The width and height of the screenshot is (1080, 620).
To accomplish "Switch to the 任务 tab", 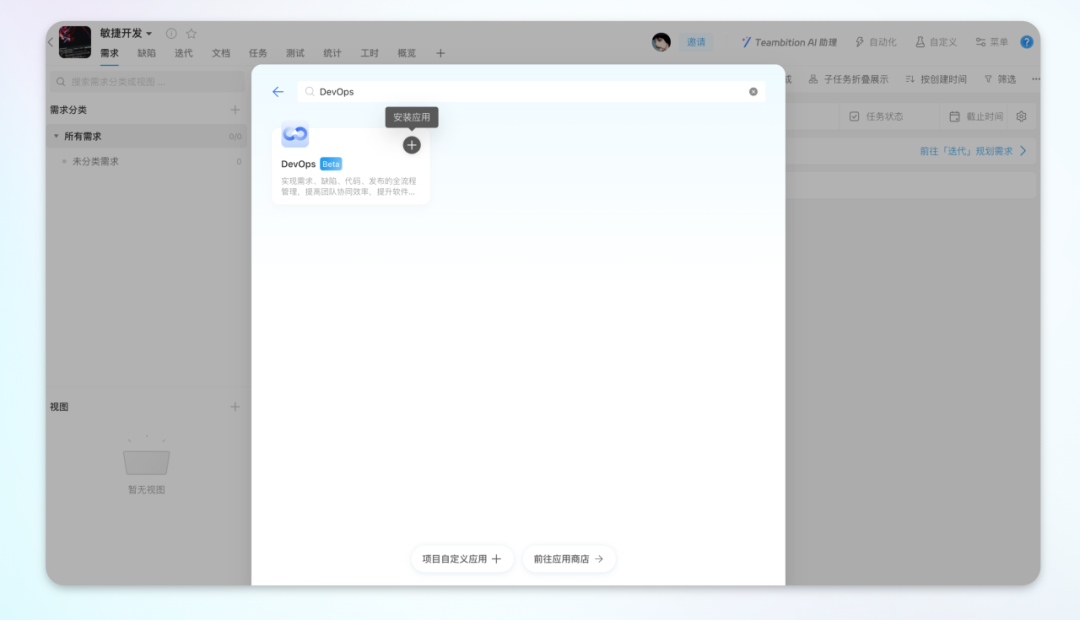I will click(258, 53).
